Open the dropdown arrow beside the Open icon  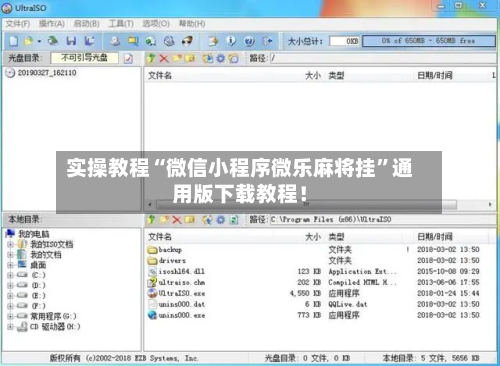(39, 41)
